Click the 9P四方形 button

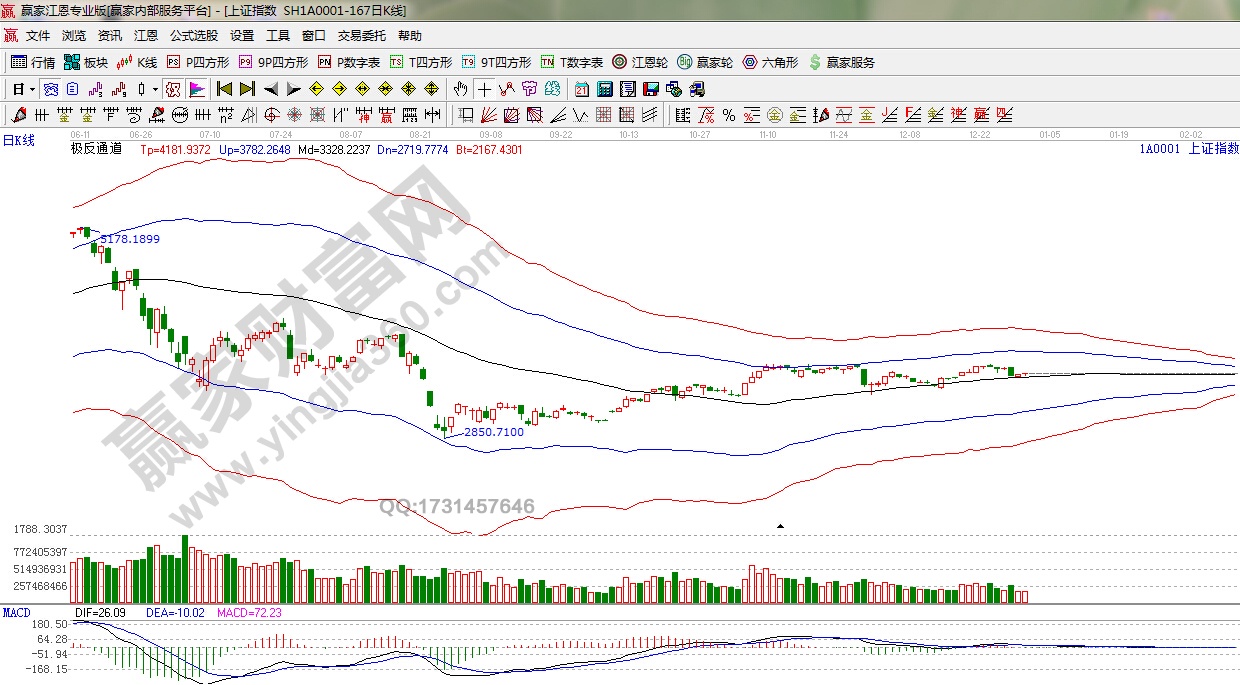pos(274,62)
